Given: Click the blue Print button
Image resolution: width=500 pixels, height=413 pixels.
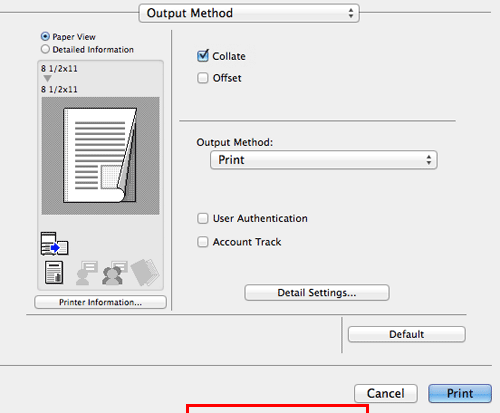Looking at the screenshot, I should click(x=460, y=394).
